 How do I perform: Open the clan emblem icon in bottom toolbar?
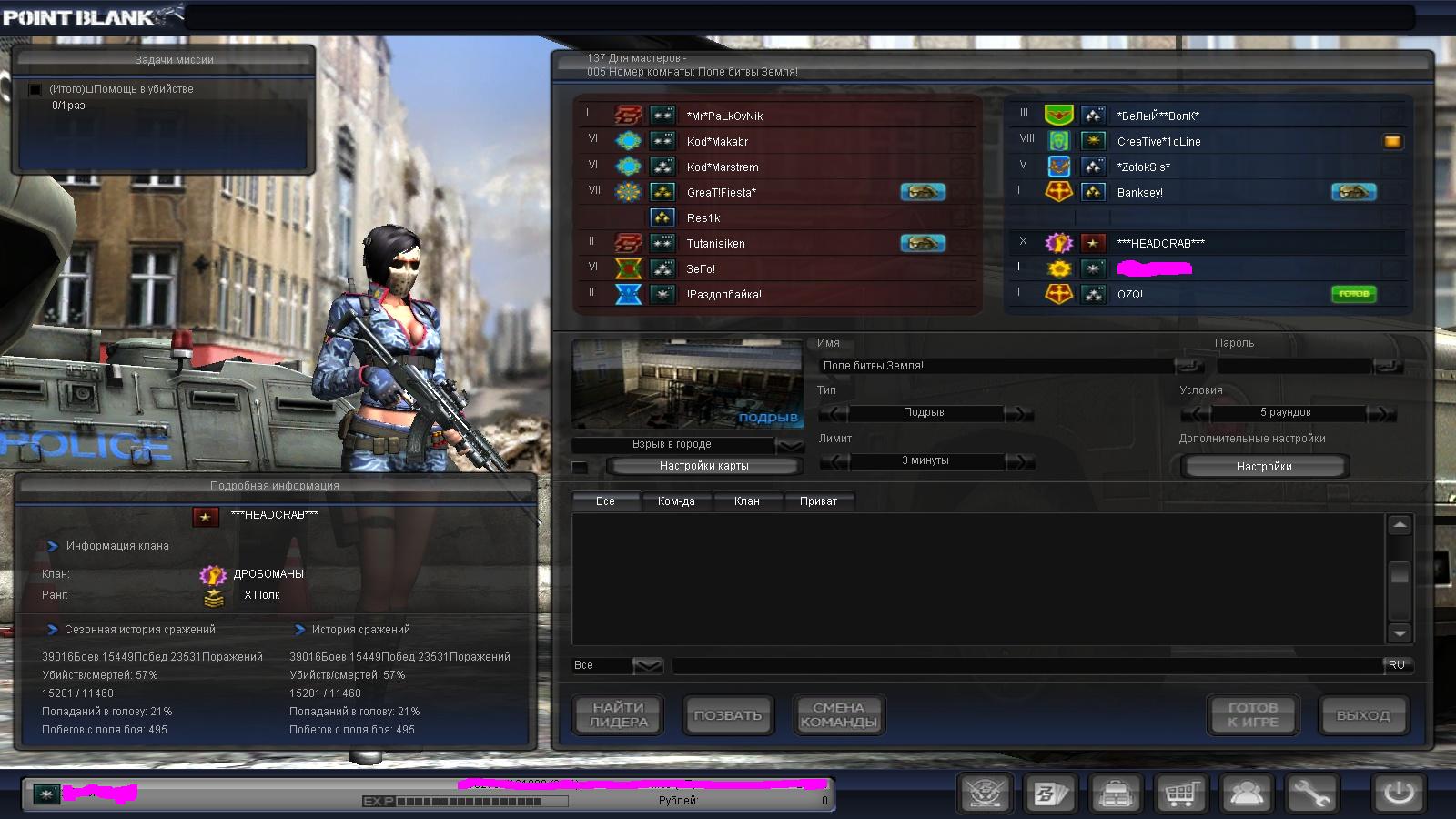(986, 794)
